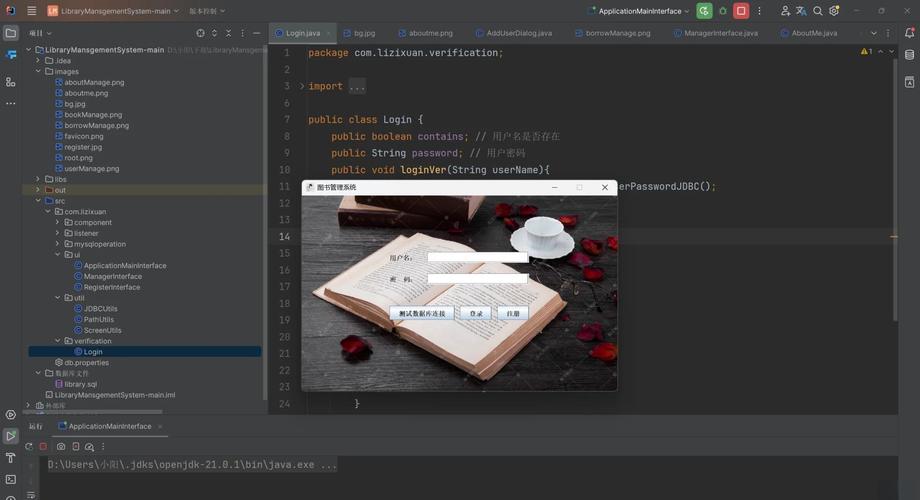Click the 用户名 text input field

click(x=477, y=258)
